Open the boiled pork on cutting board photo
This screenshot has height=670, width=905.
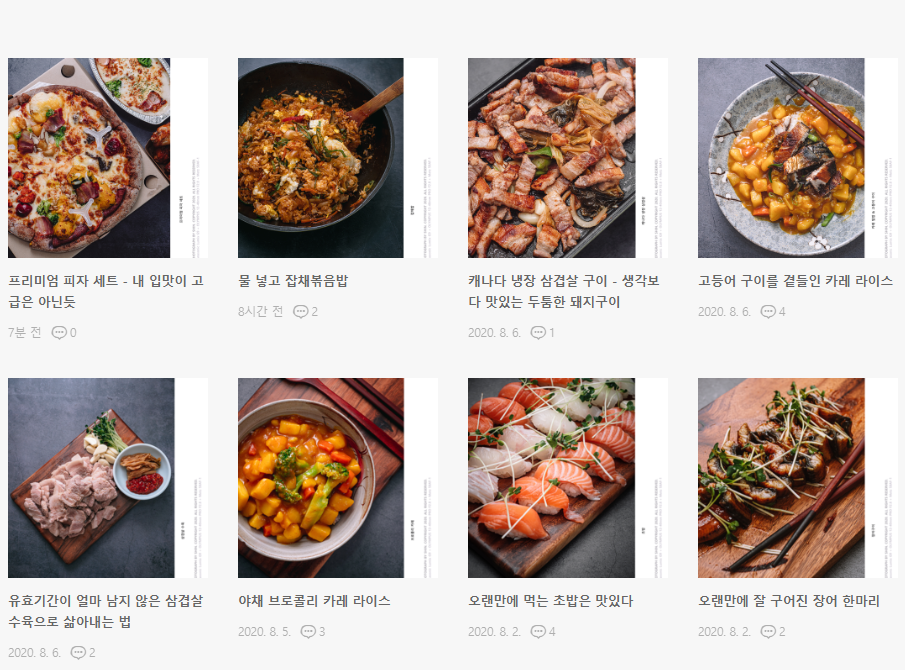point(108,478)
